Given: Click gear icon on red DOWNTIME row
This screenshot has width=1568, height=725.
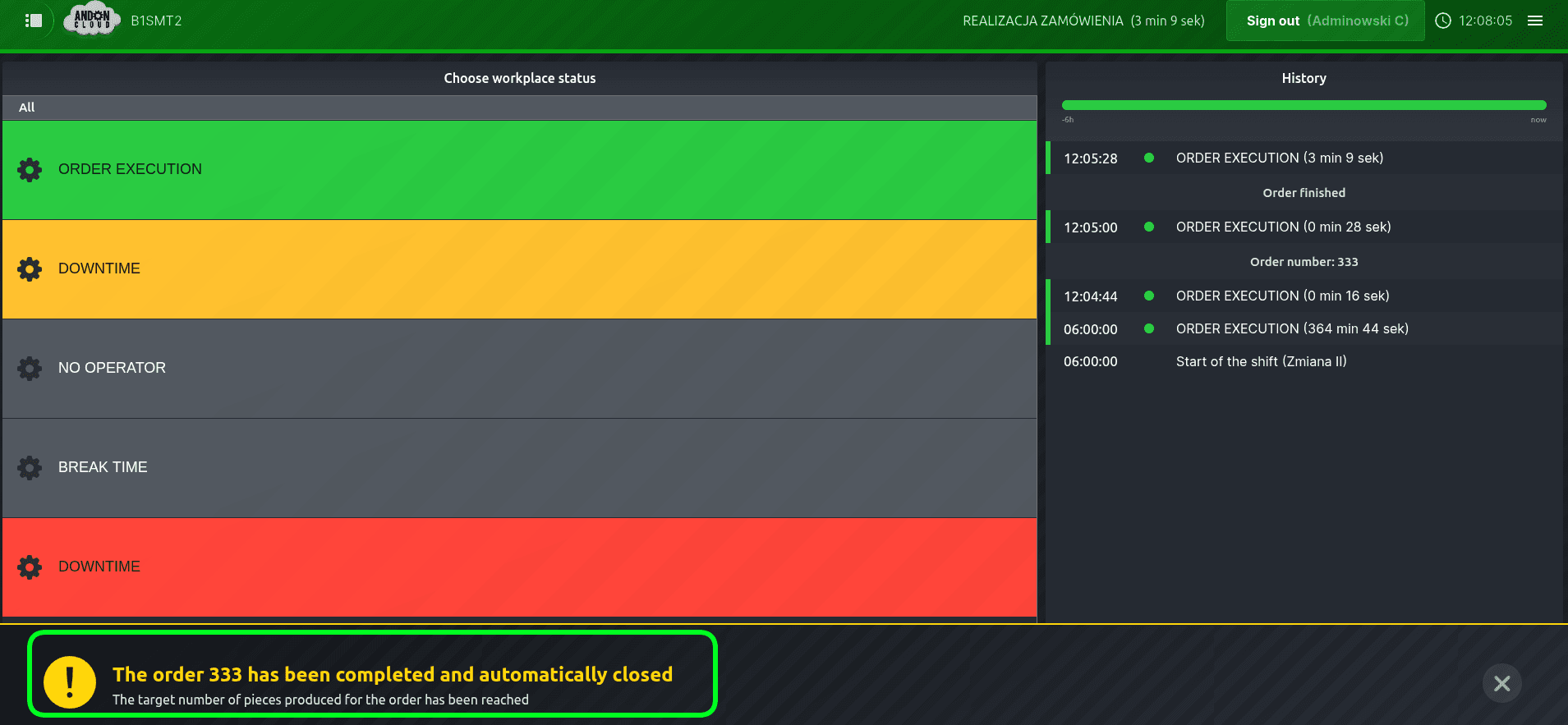Looking at the screenshot, I should coord(30,567).
